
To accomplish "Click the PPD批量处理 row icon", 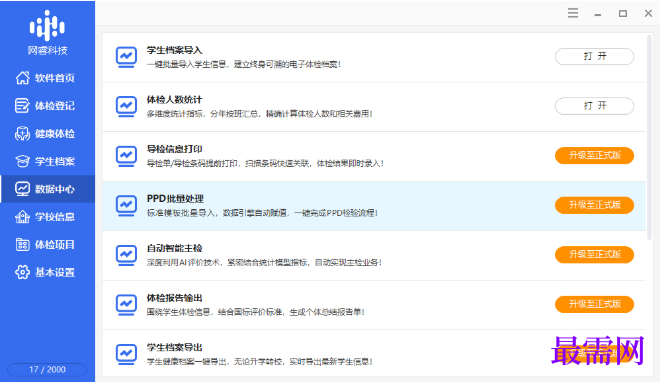I will [x=126, y=206].
